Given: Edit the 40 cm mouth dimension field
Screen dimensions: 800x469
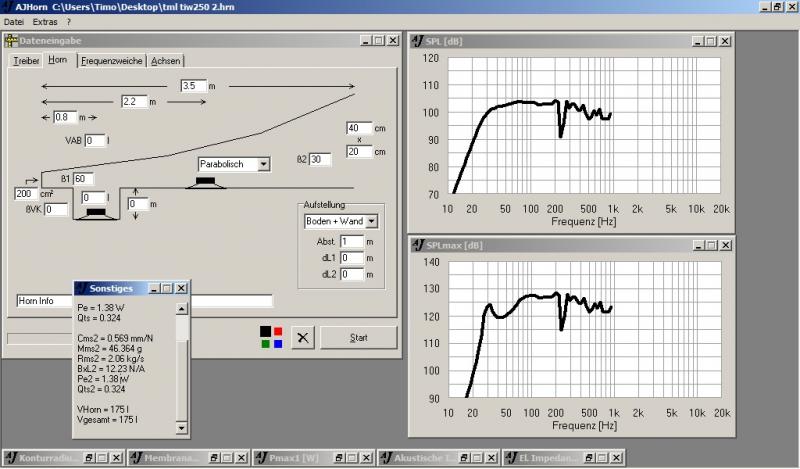Looking at the screenshot, I should (x=359, y=128).
